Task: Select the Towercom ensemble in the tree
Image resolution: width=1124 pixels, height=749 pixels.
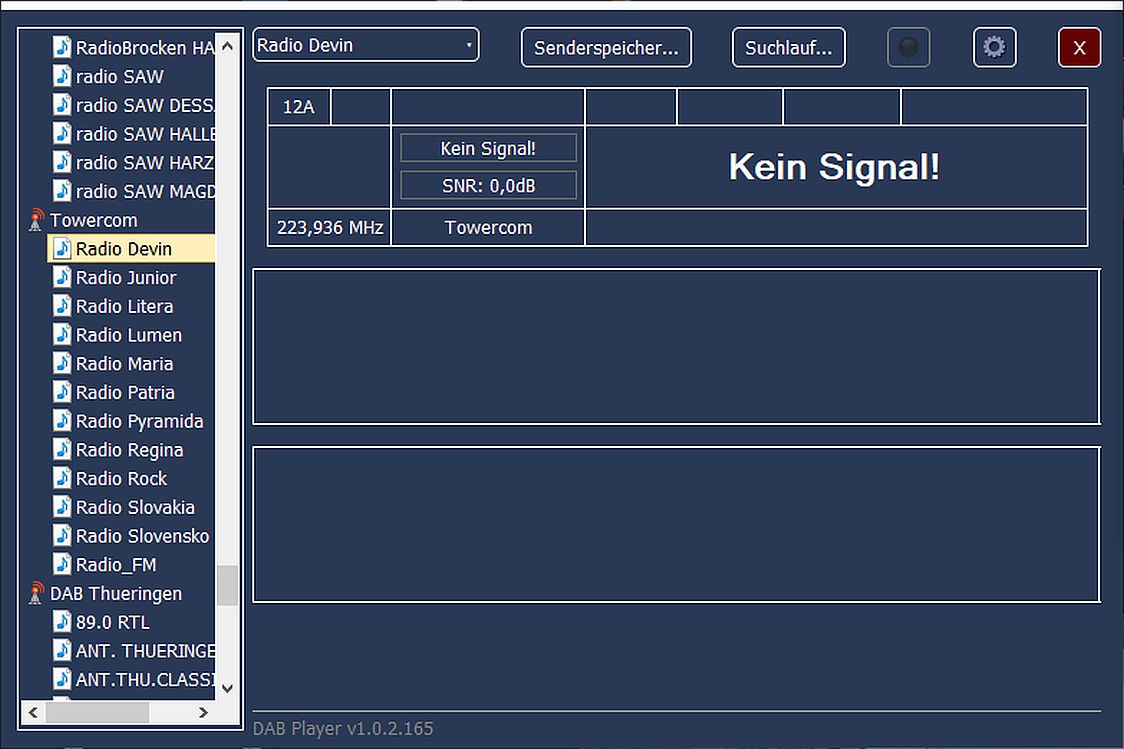Action: coord(93,220)
